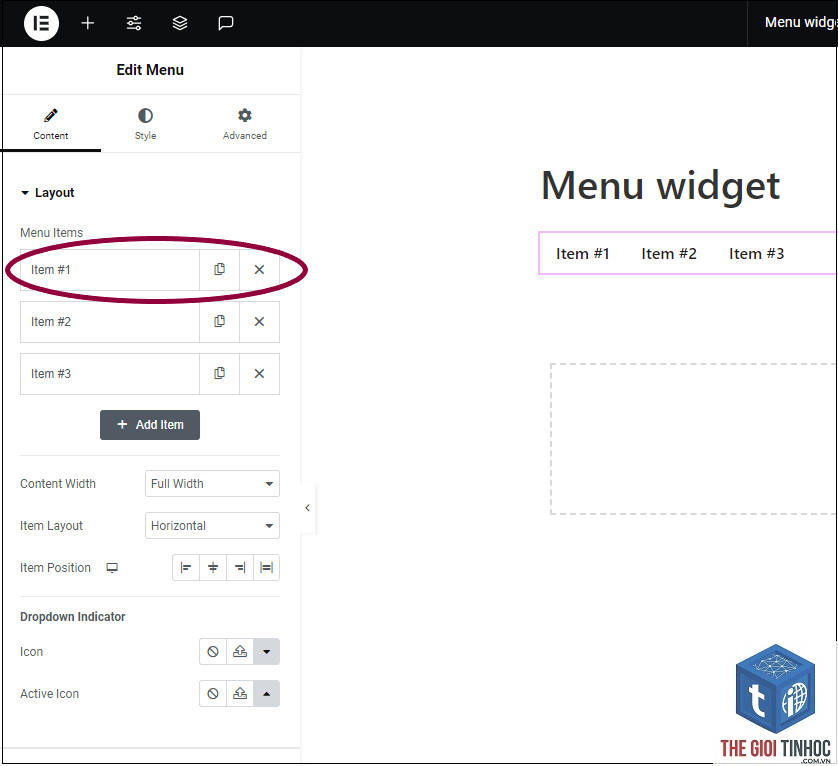Screen dimensions: 838x766
Task: Duplicate menu Item #3
Action: click(x=219, y=373)
